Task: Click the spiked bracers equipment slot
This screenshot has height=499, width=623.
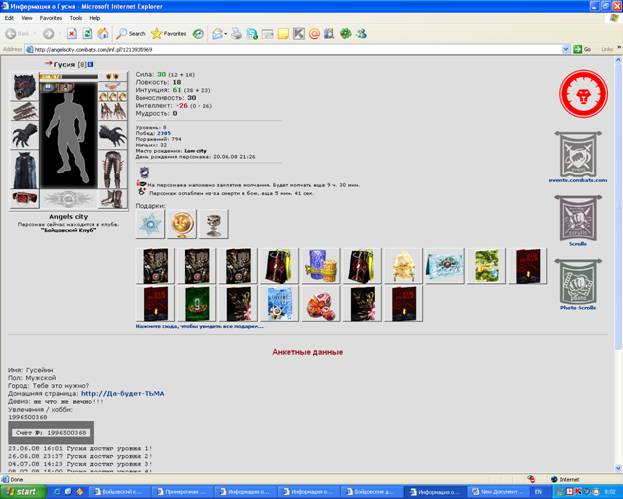Action: pyautogui.click(x=25, y=111)
